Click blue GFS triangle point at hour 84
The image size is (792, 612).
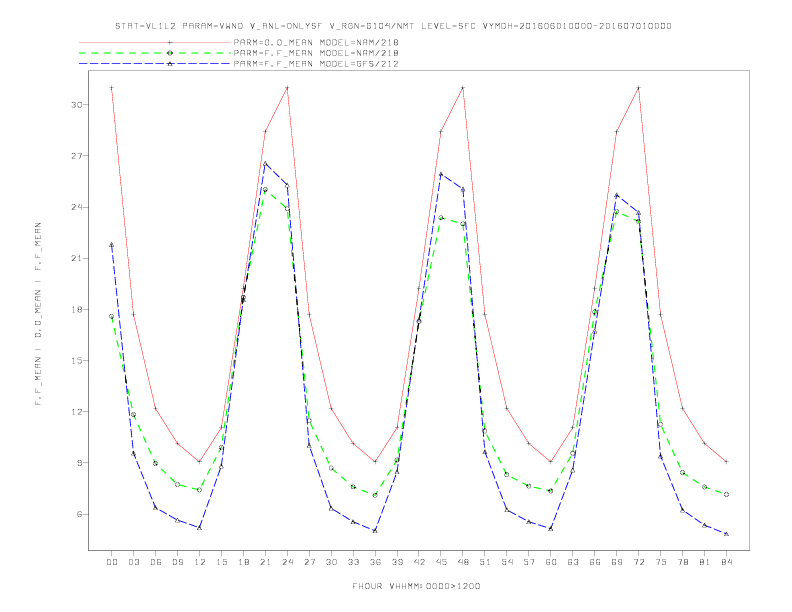coord(727,534)
